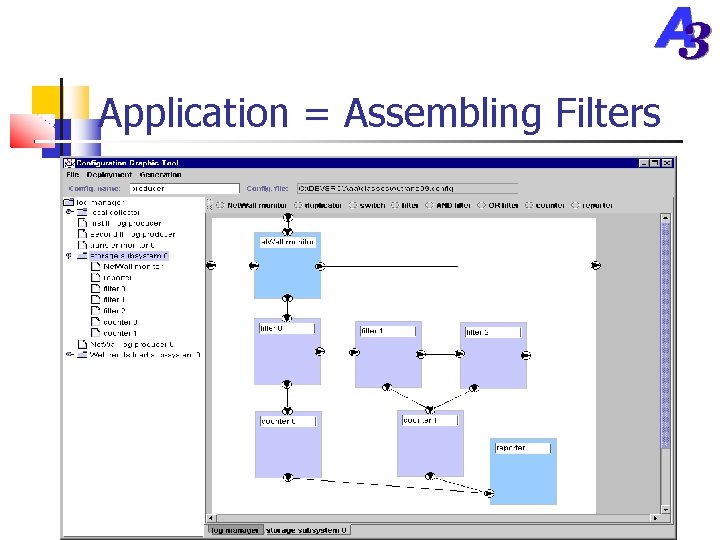Screen dimensions: 720x540
Task: Click the toolbar drag handle left of NetWall monitor
Action: click(x=209, y=205)
